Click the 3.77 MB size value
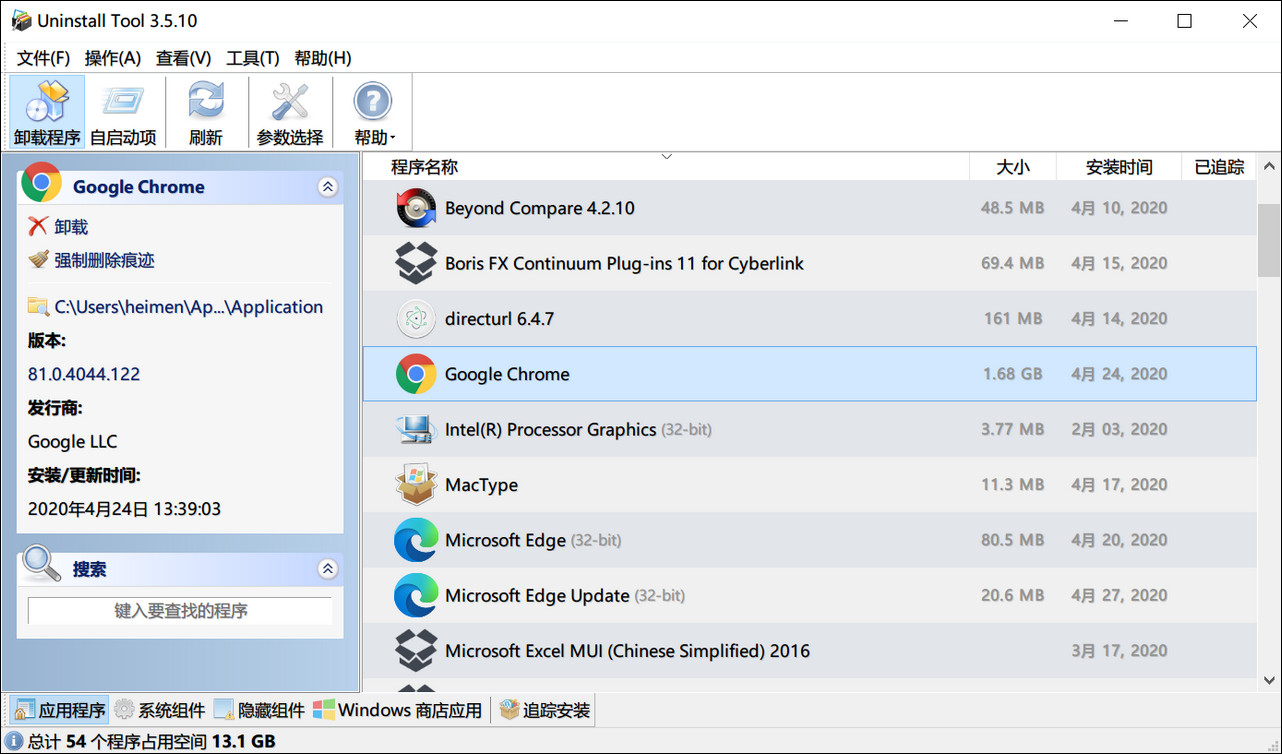Screen dimensions: 1282x754 point(1012,429)
